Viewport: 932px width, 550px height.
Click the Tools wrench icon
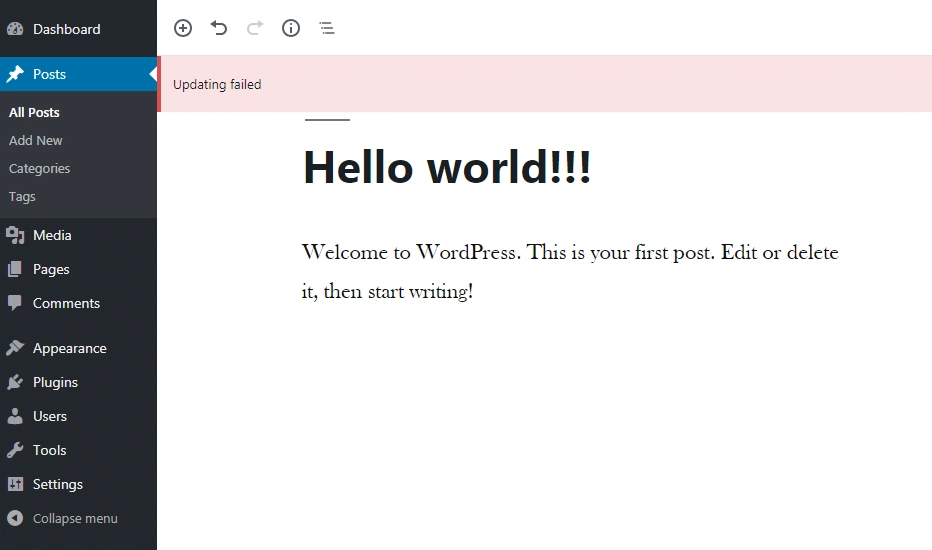(x=15, y=450)
